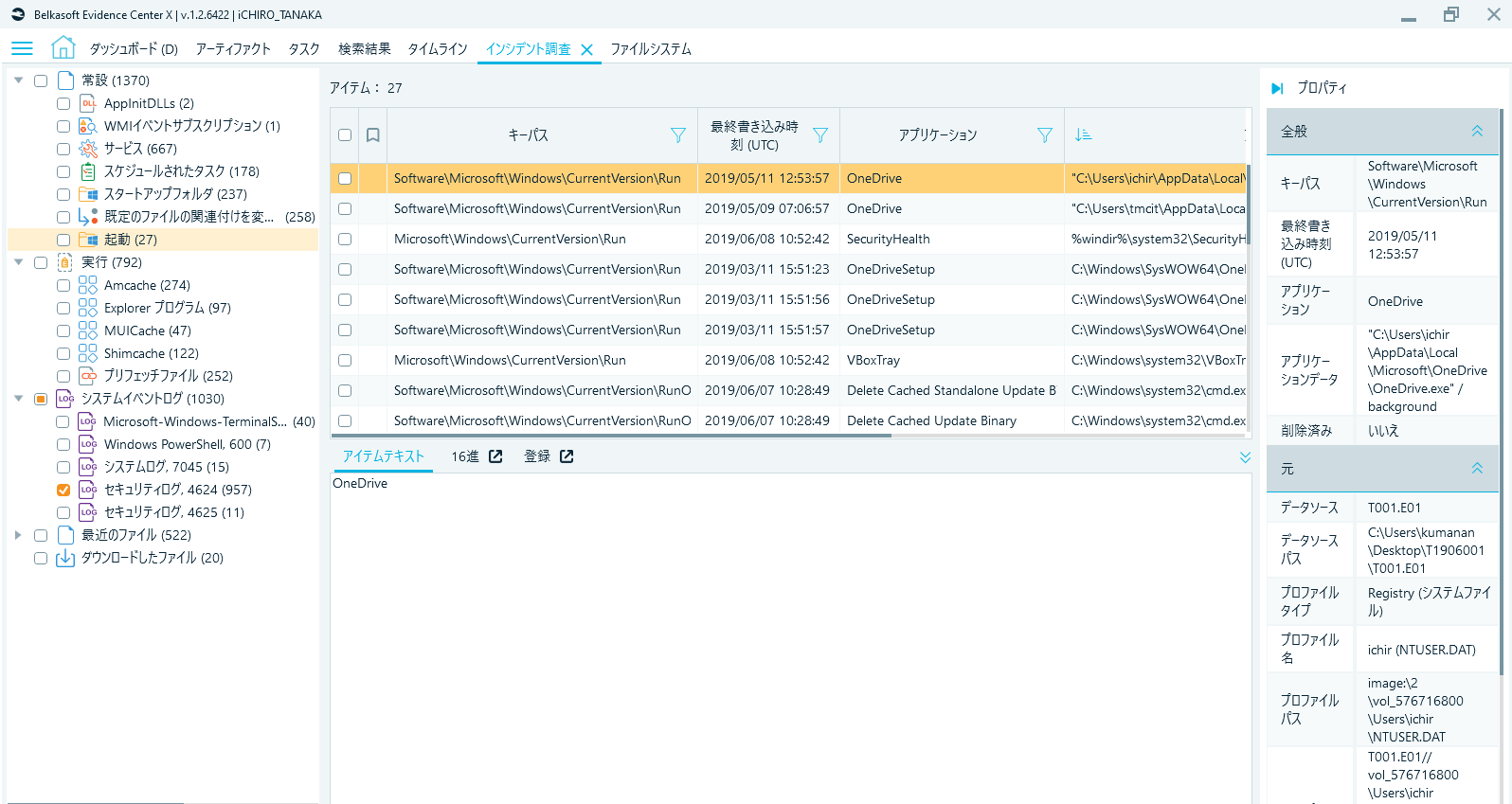1512x804 pixels.
Task: Expand the 最近のファイル tree node
Action: 18,535
